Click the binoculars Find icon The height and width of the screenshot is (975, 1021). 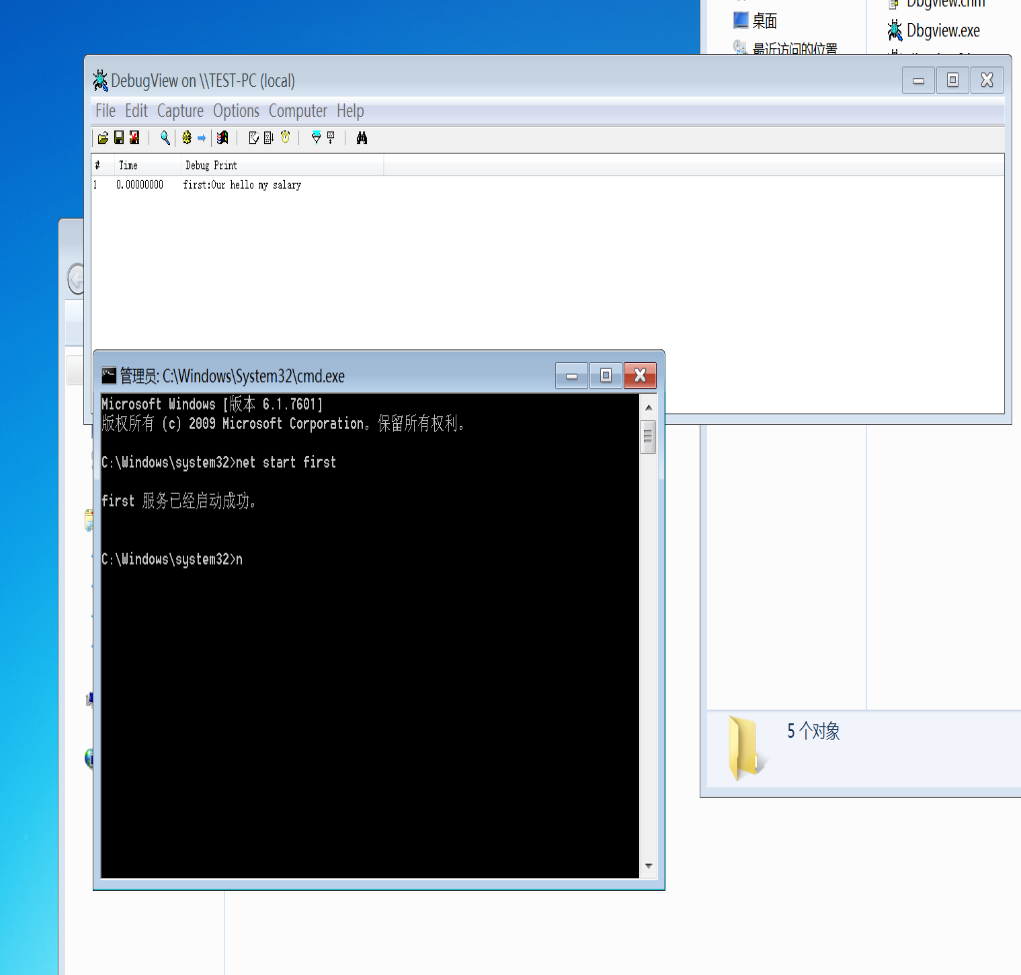coord(362,137)
